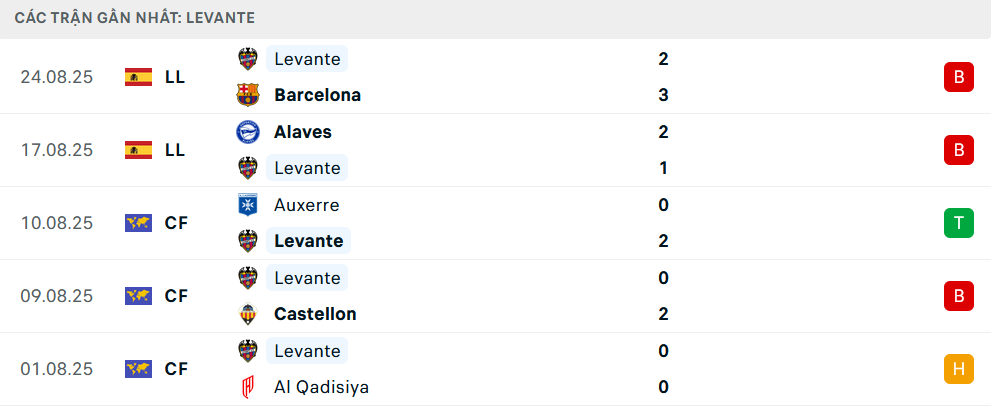The height and width of the screenshot is (407, 991).
Task: Click world friendly icon on 10.08.25 match
Action: coord(138,223)
